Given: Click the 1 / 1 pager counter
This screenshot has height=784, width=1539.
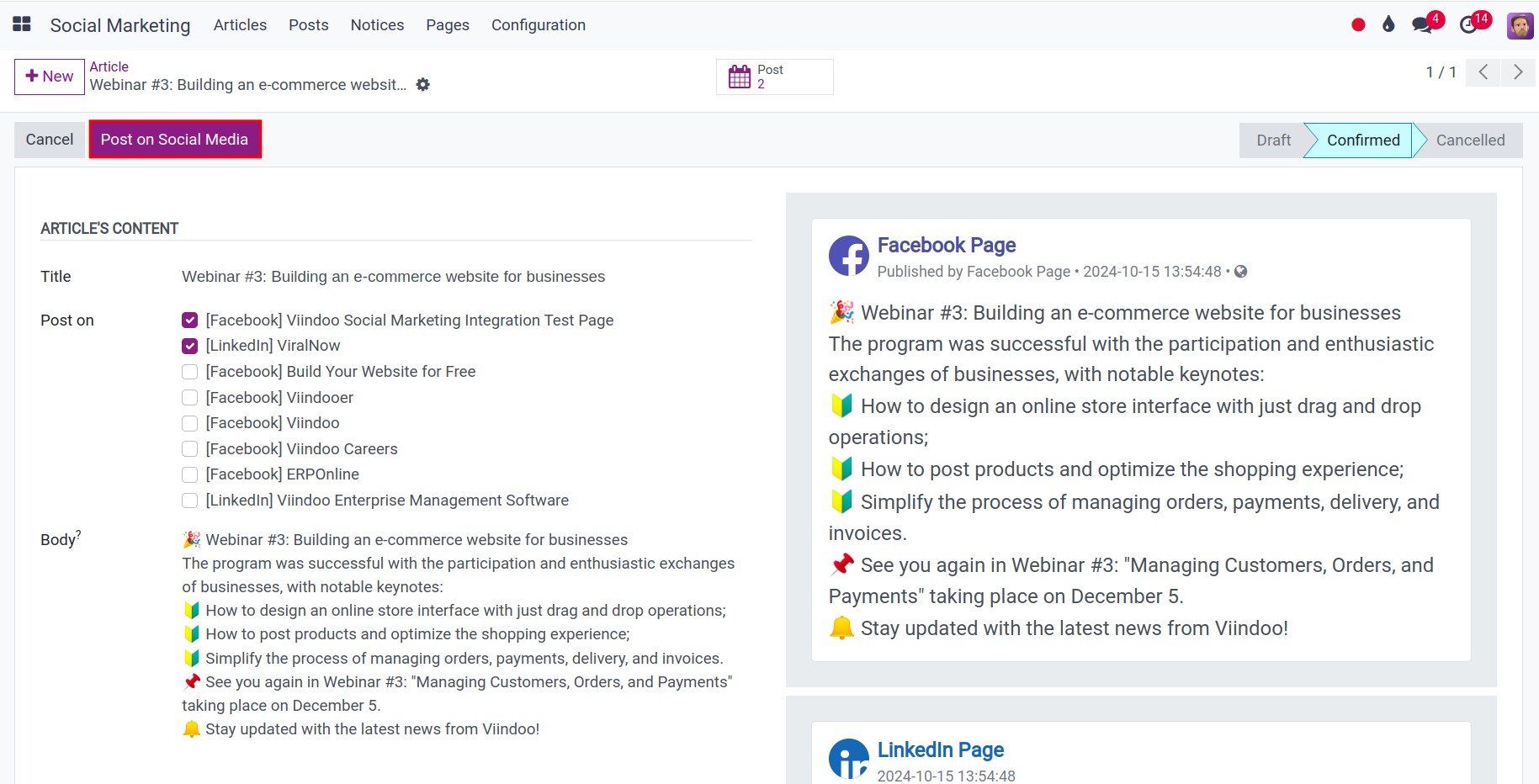Looking at the screenshot, I should (1441, 72).
